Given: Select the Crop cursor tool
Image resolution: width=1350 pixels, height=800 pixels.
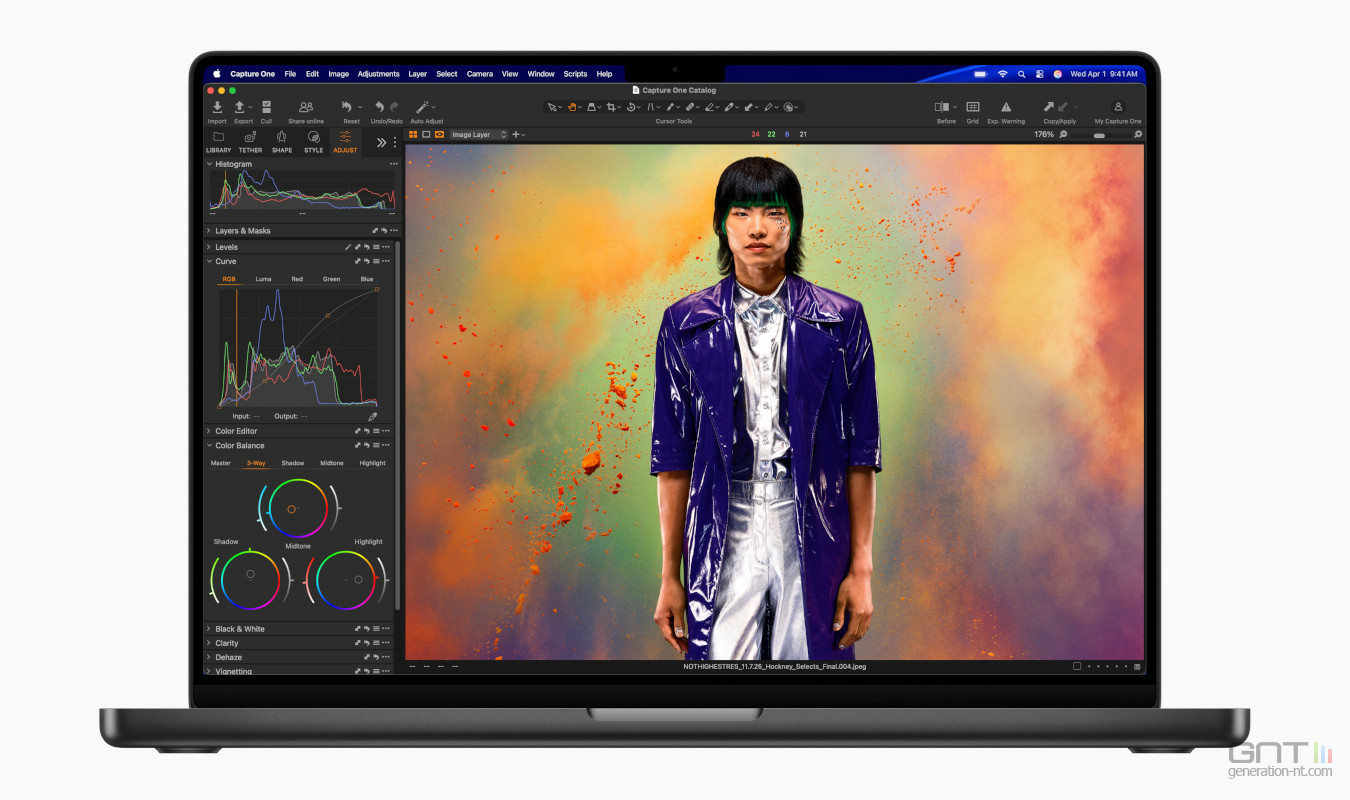Looking at the screenshot, I should pyautogui.click(x=613, y=107).
